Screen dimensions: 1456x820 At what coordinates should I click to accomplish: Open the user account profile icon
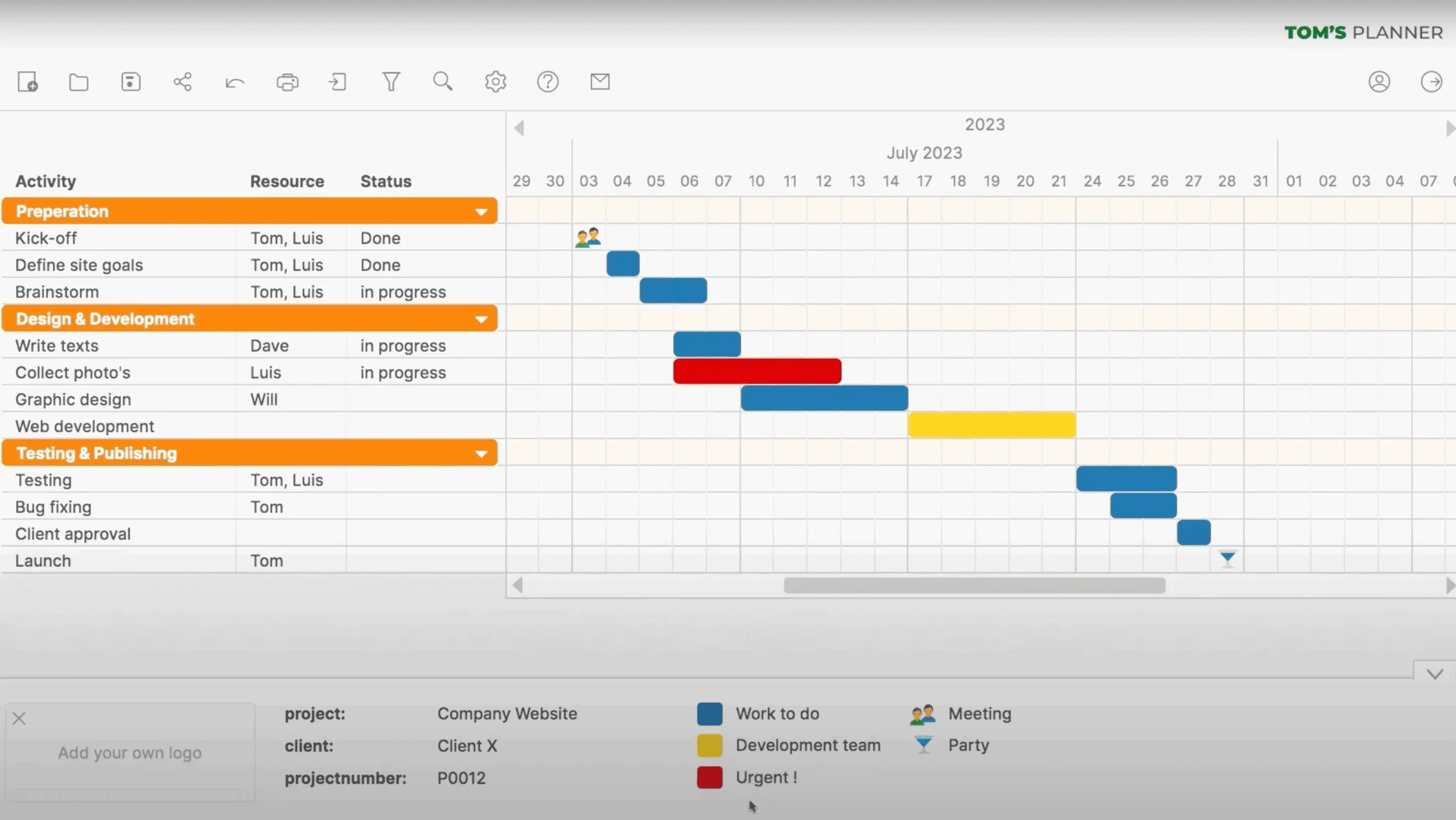pyautogui.click(x=1379, y=82)
